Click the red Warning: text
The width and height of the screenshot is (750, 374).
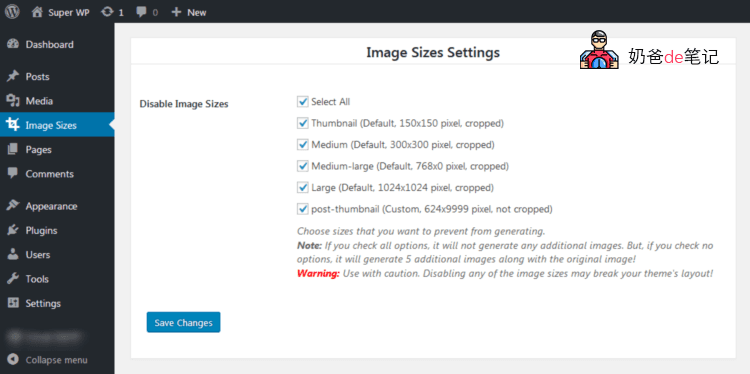318,274
